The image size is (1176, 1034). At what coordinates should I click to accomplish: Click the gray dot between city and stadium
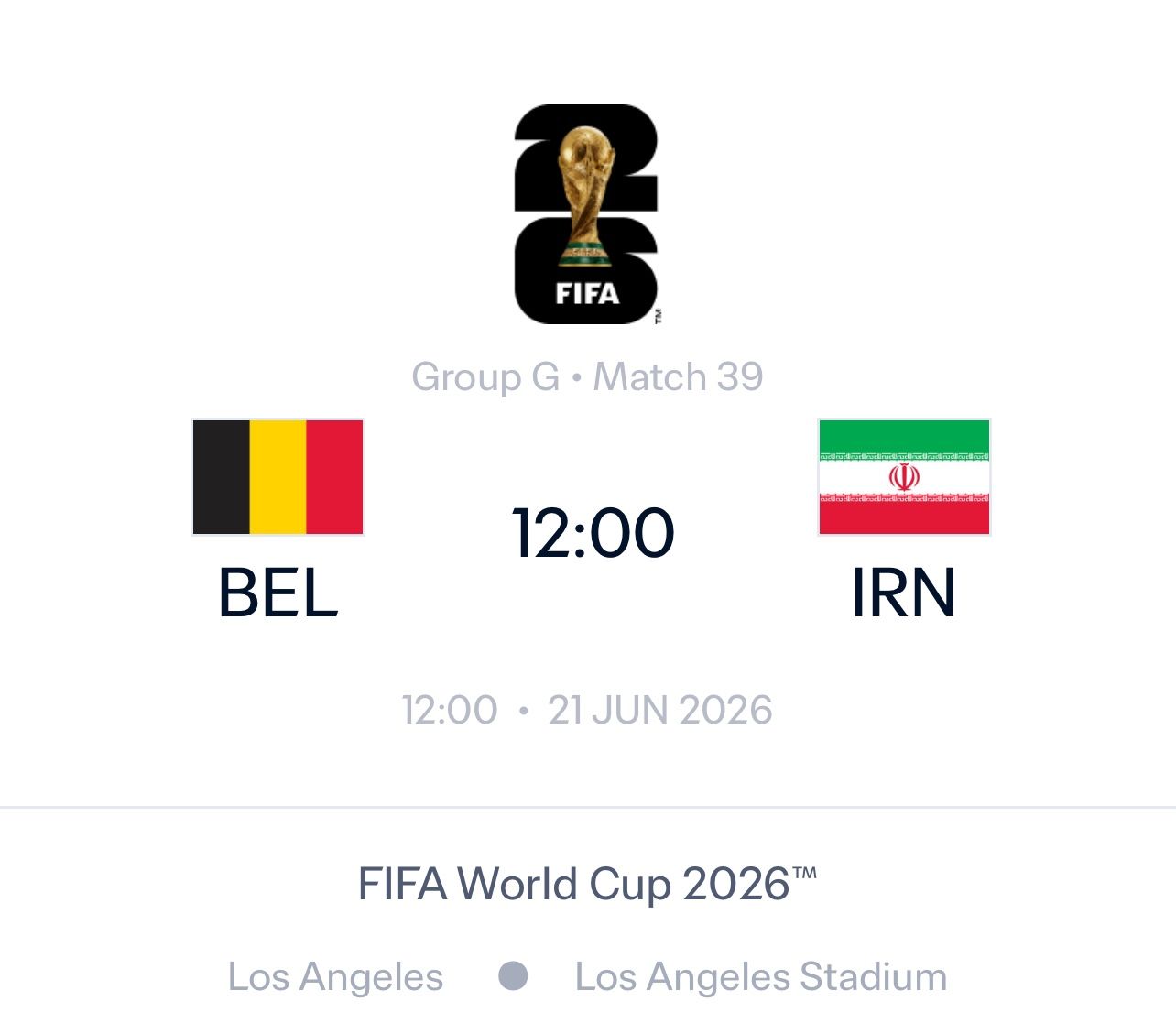(513, 975)
